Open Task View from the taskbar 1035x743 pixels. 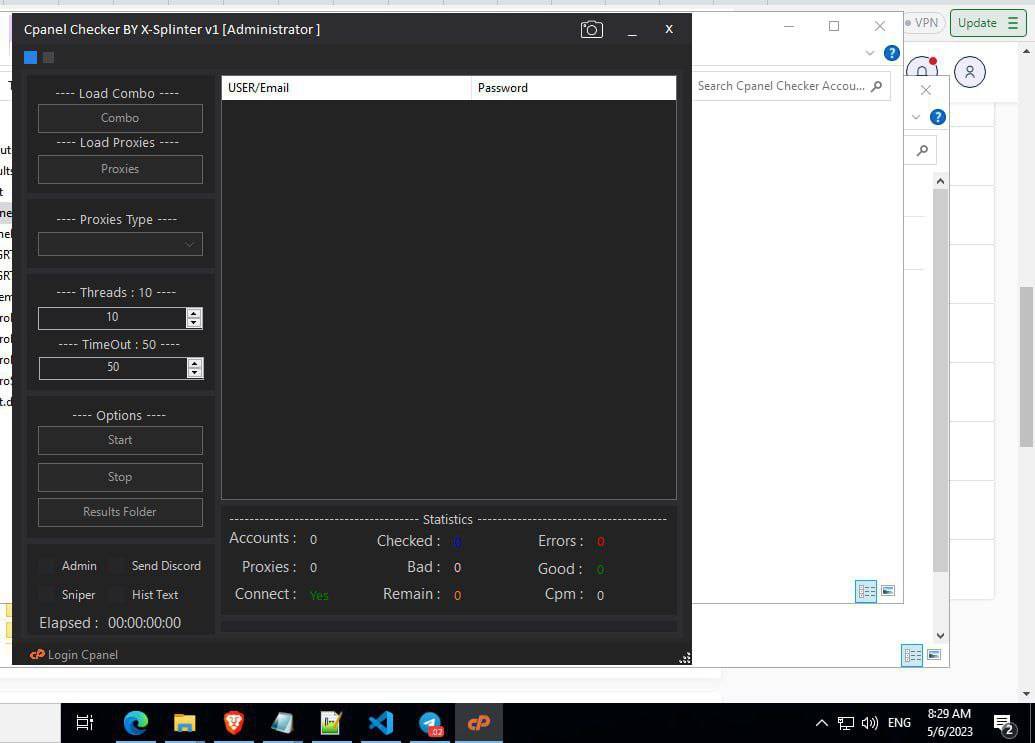click(x=85, y=723)
